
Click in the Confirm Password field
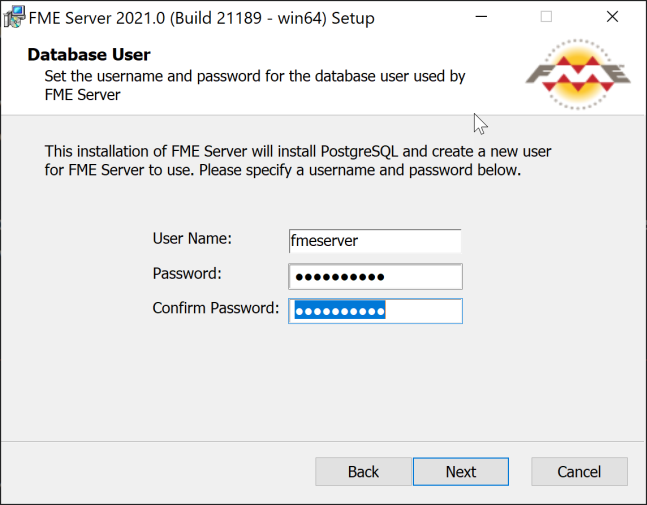tap(375, 311)
